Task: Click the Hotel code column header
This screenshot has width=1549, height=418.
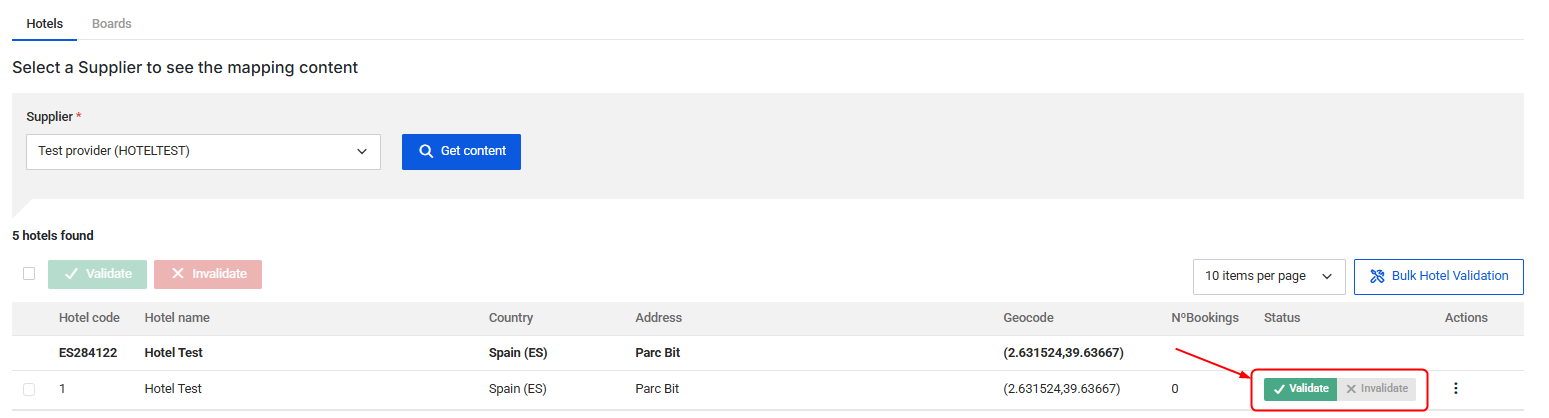Action: pos(89,318)
